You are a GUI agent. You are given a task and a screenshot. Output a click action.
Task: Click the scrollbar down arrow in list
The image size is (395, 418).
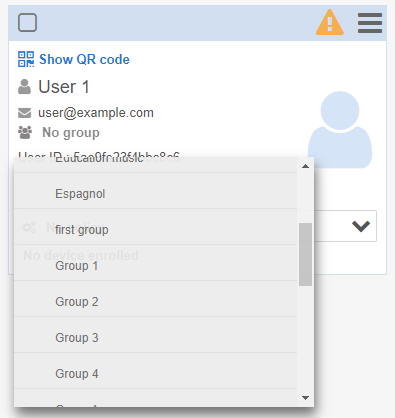tap(305, 398)
